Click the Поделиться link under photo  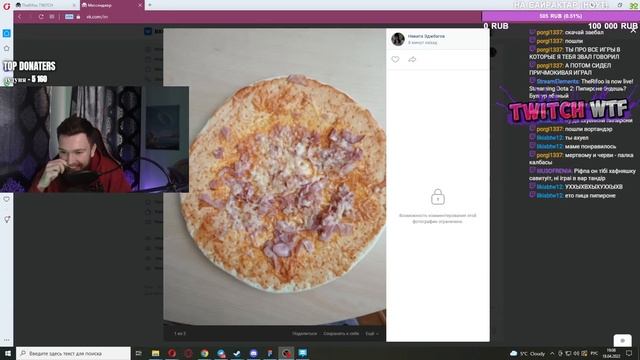click(x=304, y=334)
